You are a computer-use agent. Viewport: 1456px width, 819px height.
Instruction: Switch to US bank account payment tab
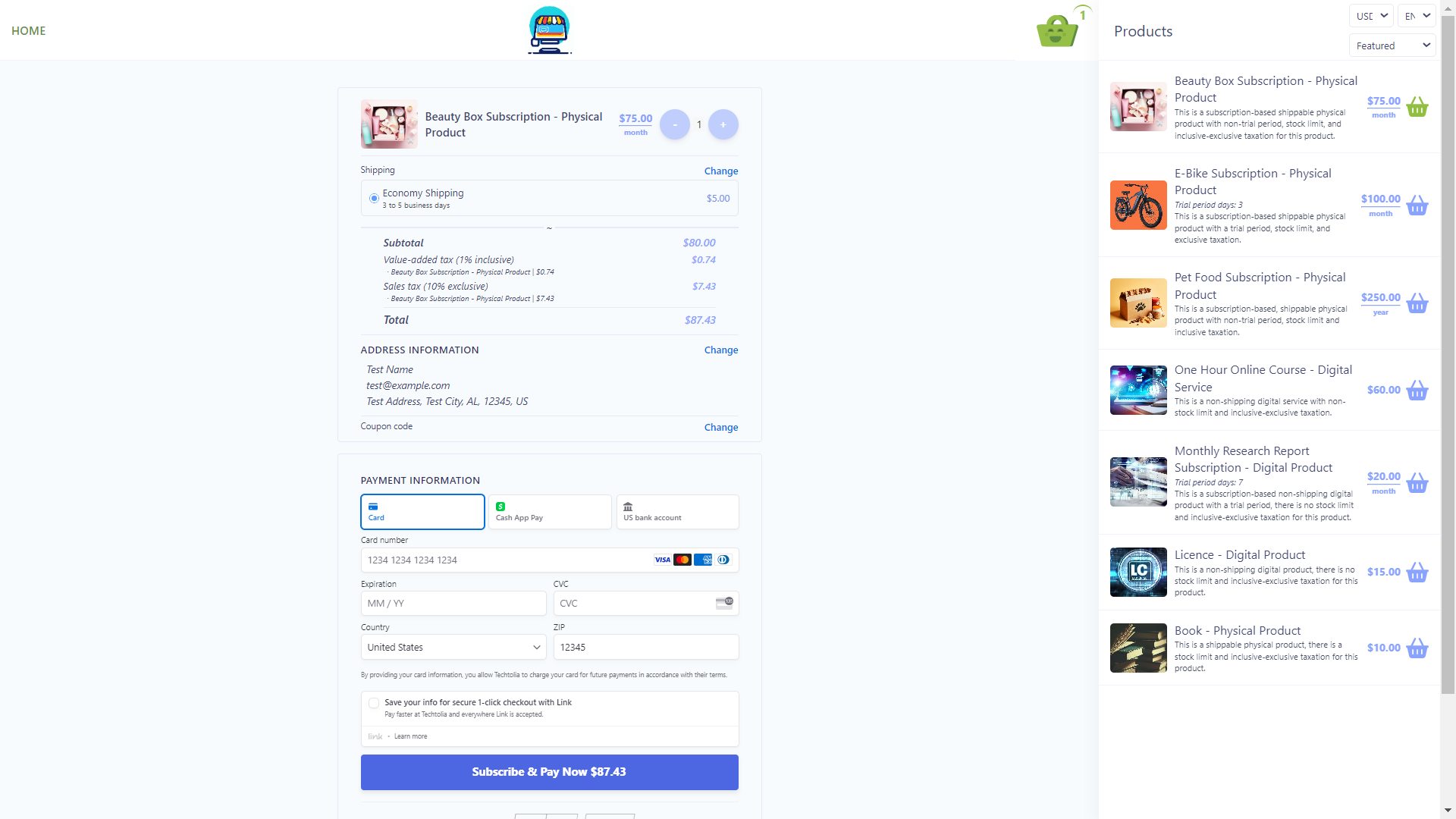[677, 512]
